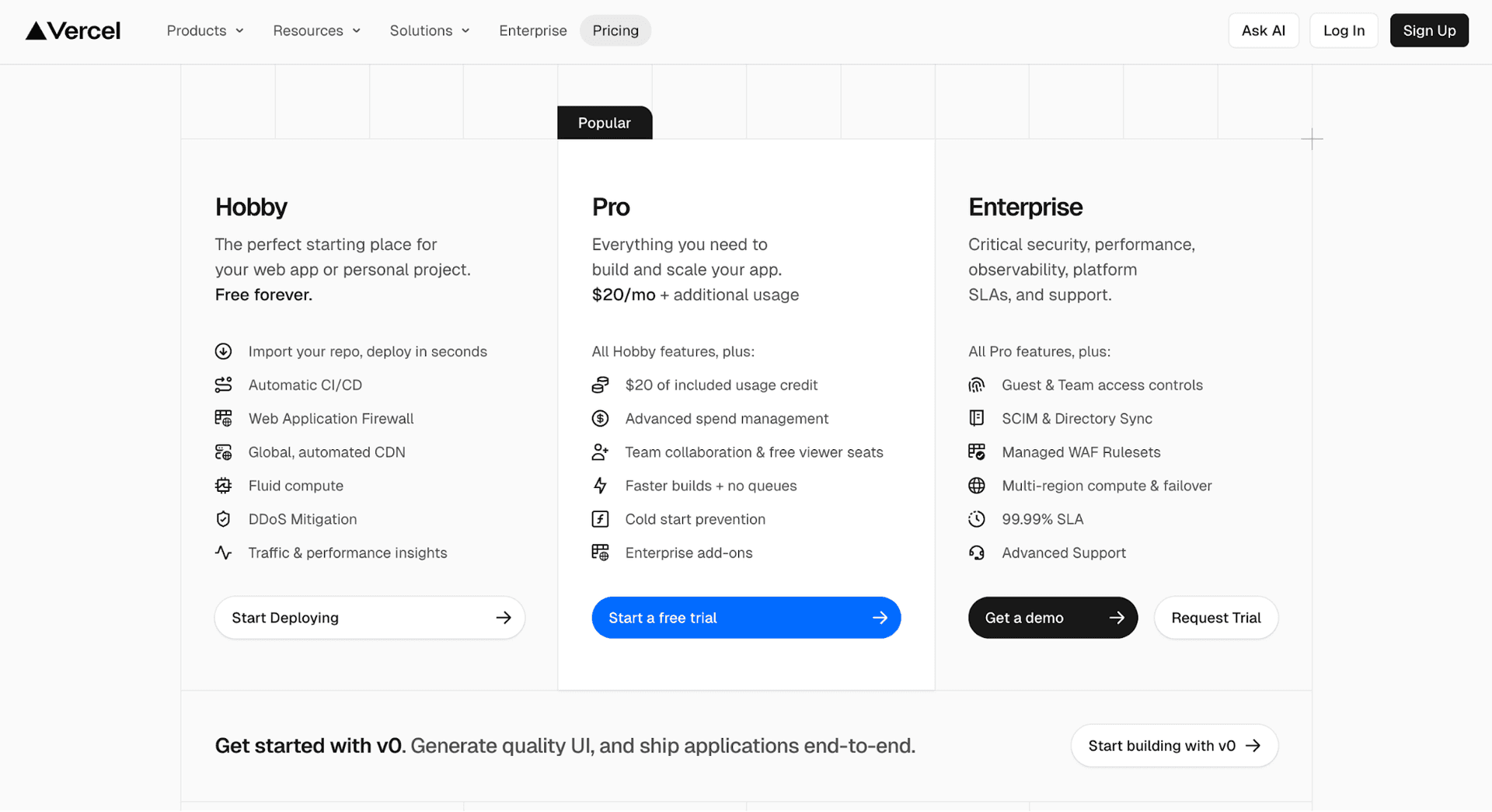Click the Web Application Firewall icon
The height and width of the screenshot is (812, 1492).
[223, 418]
